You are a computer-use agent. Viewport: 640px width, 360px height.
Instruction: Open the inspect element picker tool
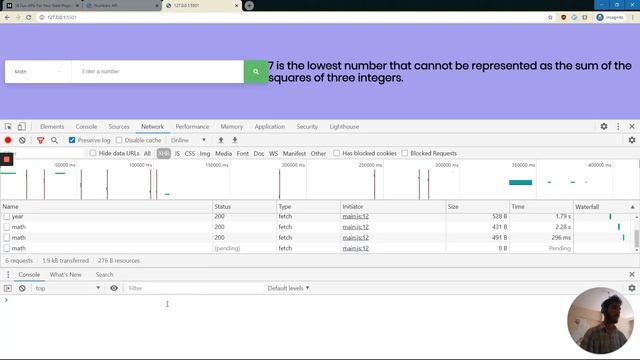click(x=8, y=127)
